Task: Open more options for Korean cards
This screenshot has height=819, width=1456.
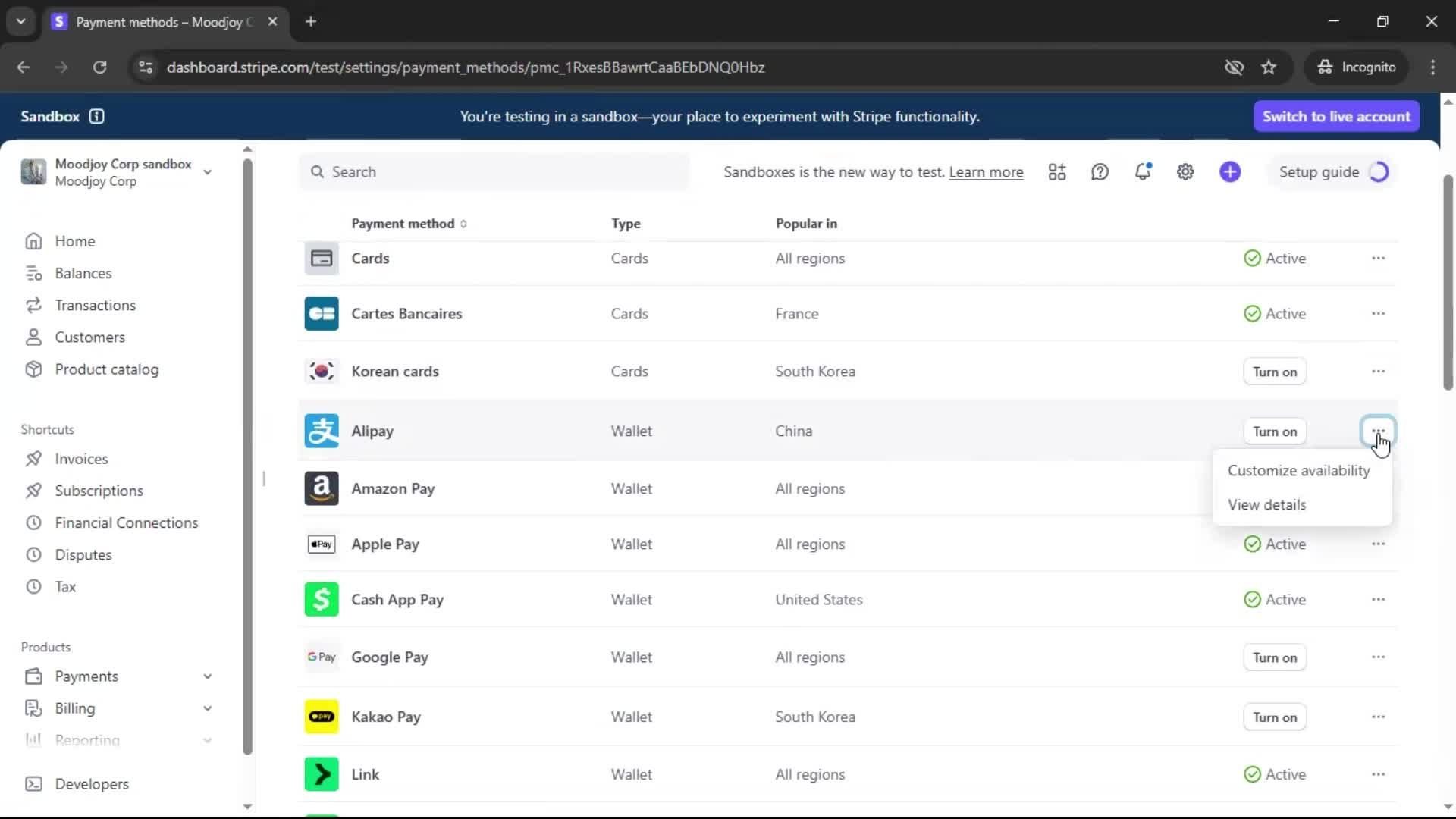Action: (x=1378, y=372)
